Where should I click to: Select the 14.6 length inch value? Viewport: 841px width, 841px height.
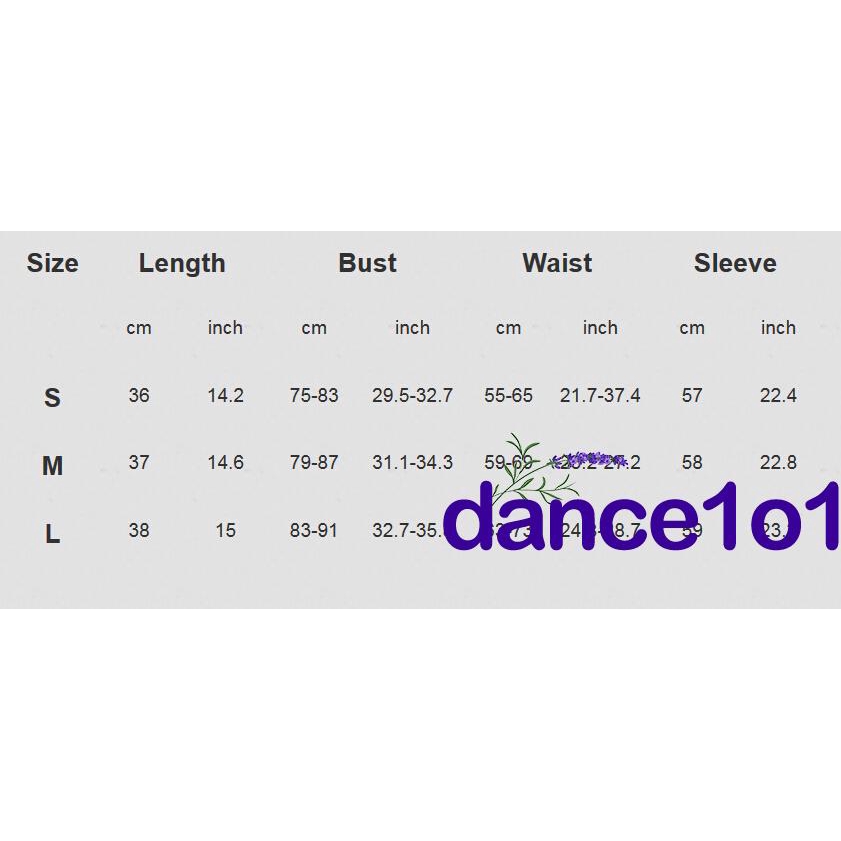pyautogui.click(x=225, y=462)
